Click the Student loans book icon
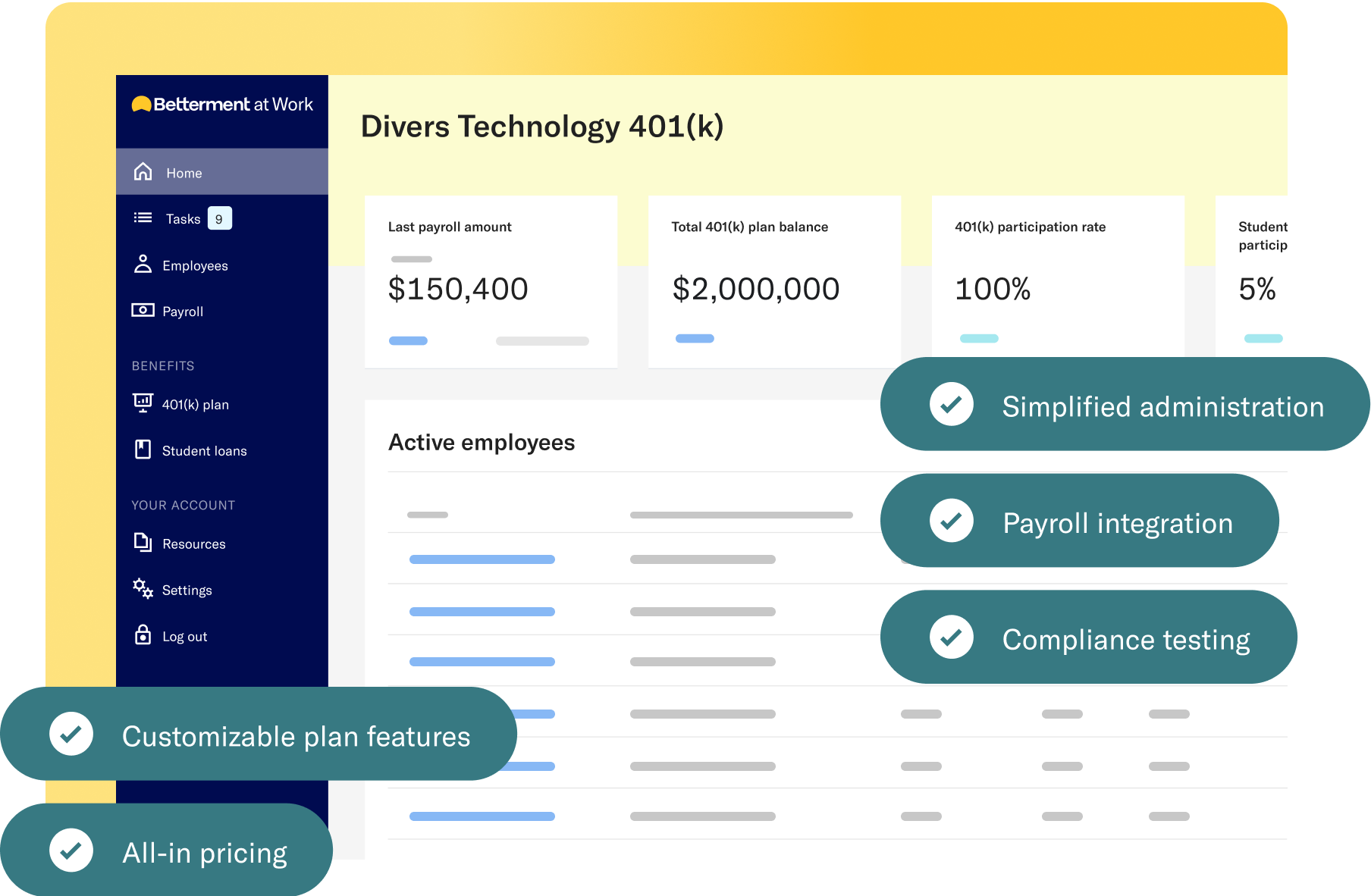Viewport: 1371px width, 896px height. pos(143,450)
